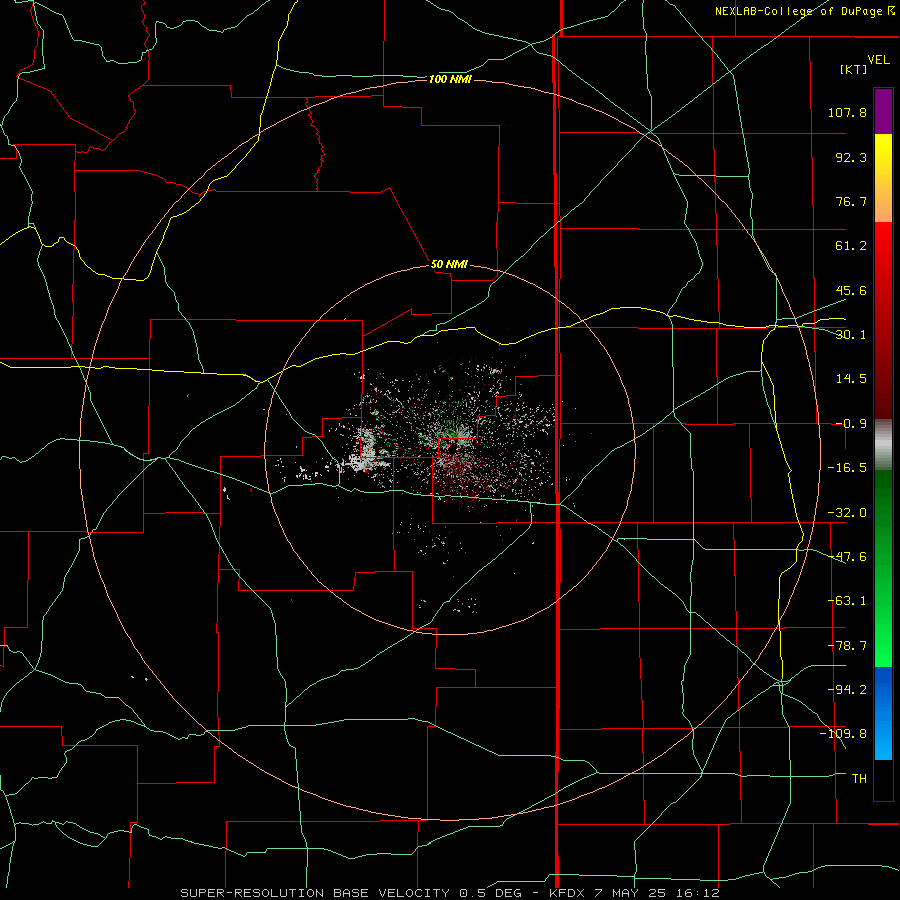Click the 107.8 velocity scale value
The image size is (900, 900).
[847, 112]
